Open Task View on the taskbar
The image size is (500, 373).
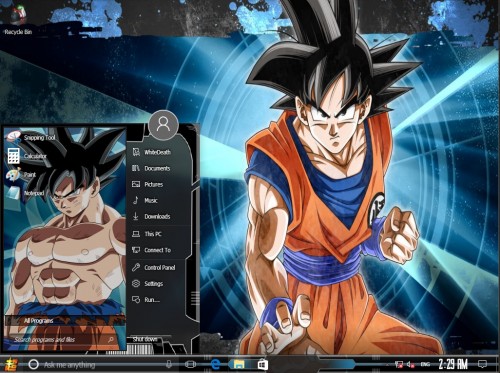pyautogui.click(x=190, y=364)
